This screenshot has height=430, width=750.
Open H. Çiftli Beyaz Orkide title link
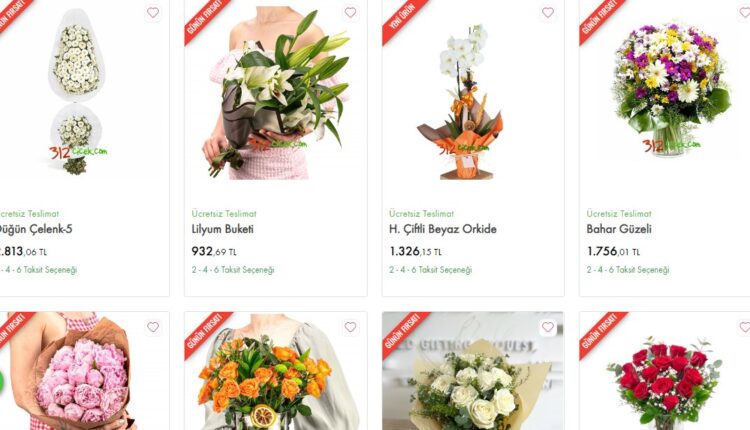point(443,229)
